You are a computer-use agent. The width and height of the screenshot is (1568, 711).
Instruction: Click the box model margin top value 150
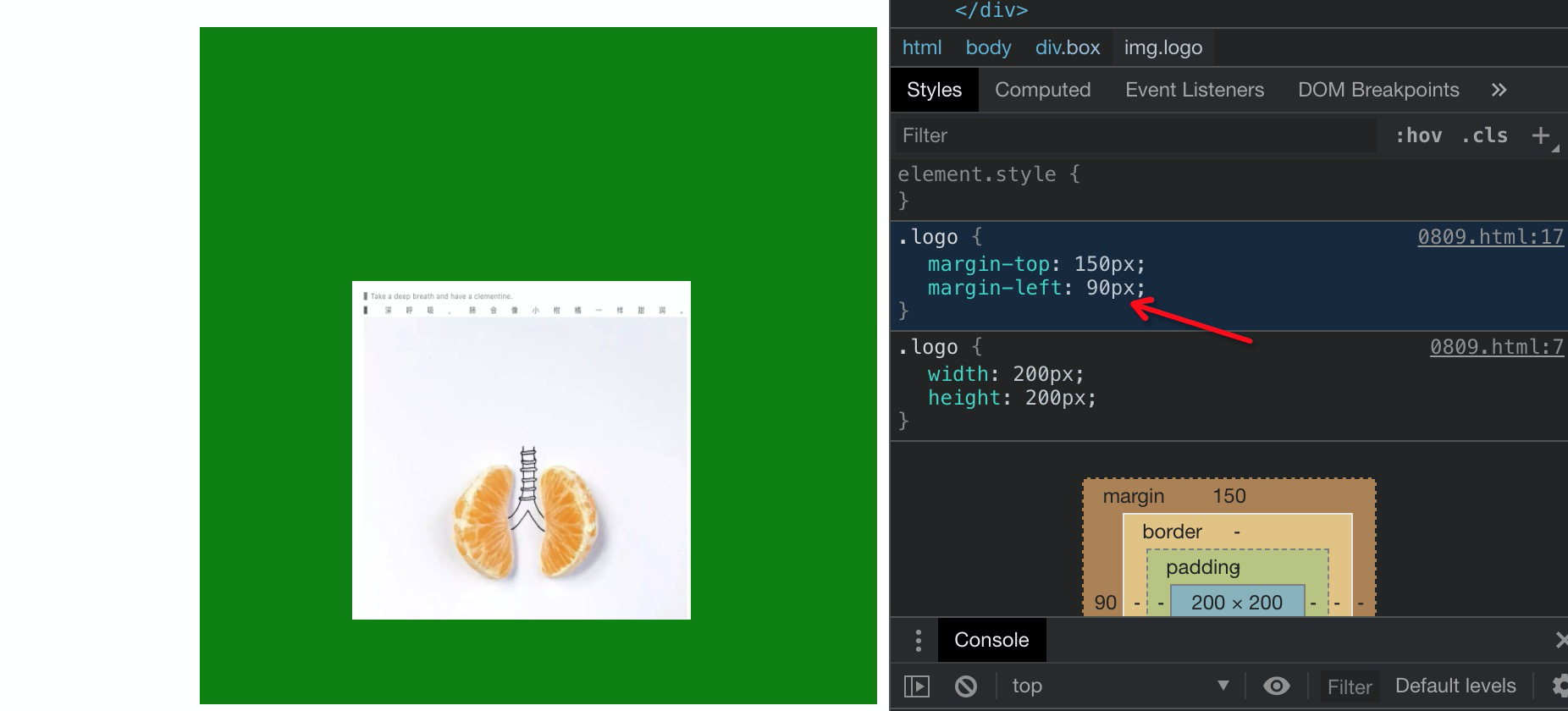[1228, 496]
